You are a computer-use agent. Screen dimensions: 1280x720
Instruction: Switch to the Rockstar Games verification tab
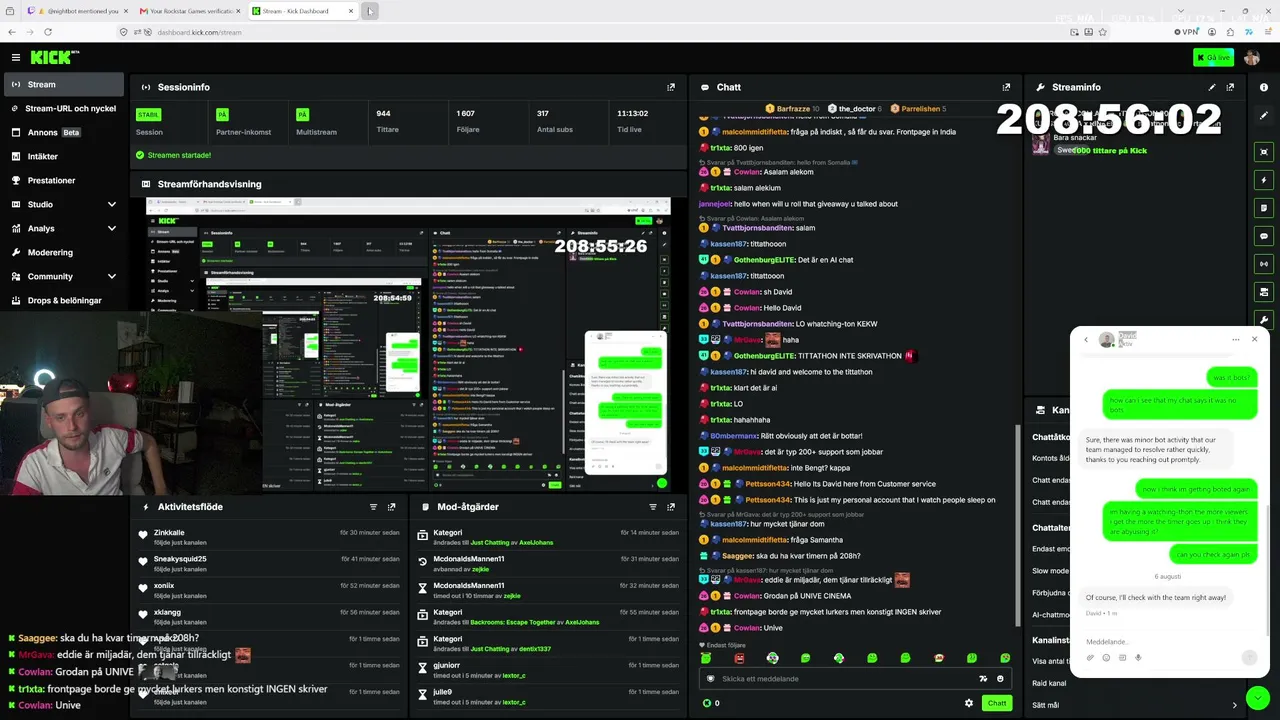(x=190, y=11)
